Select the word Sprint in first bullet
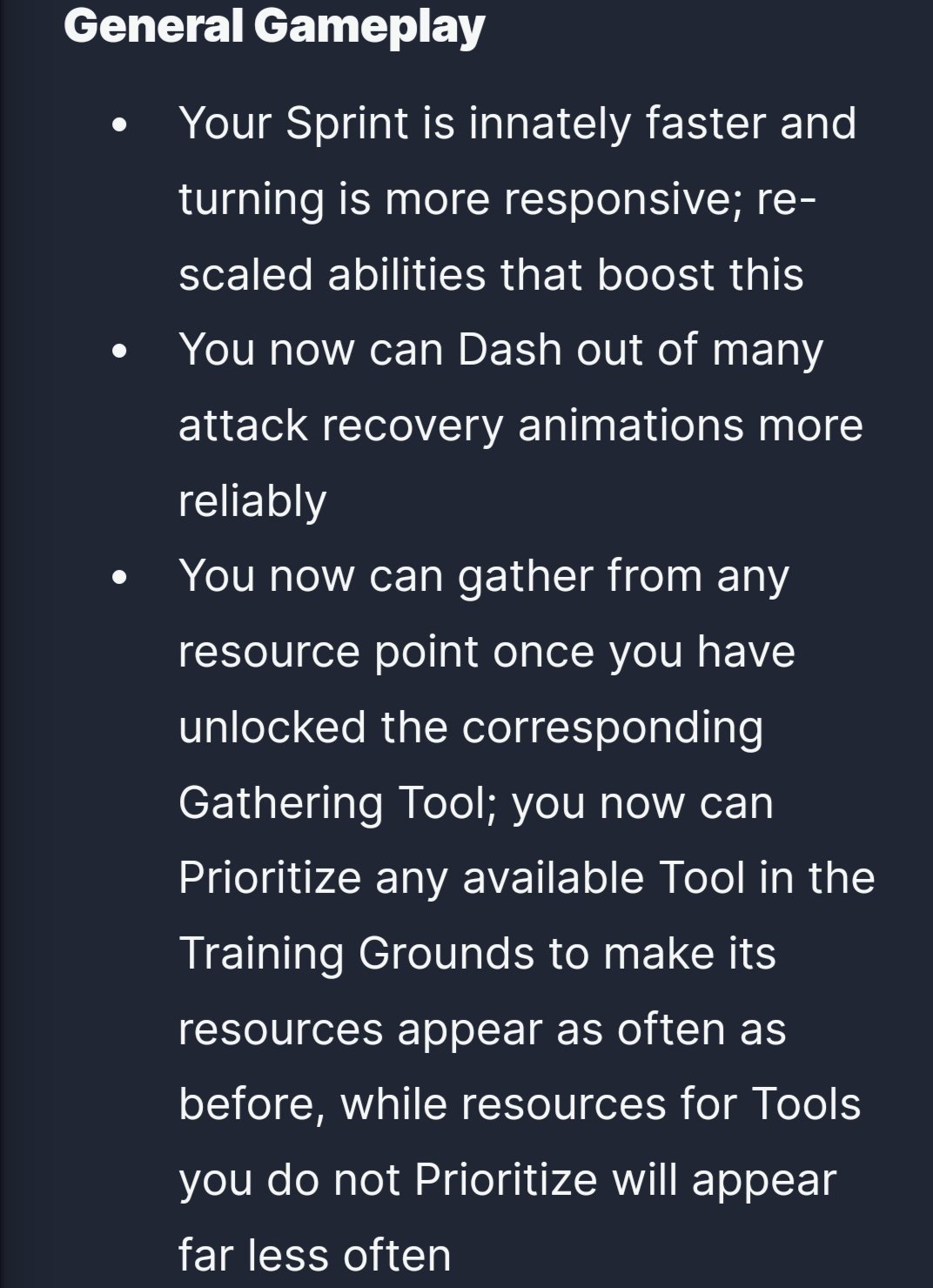 click(x=346, y=124)
